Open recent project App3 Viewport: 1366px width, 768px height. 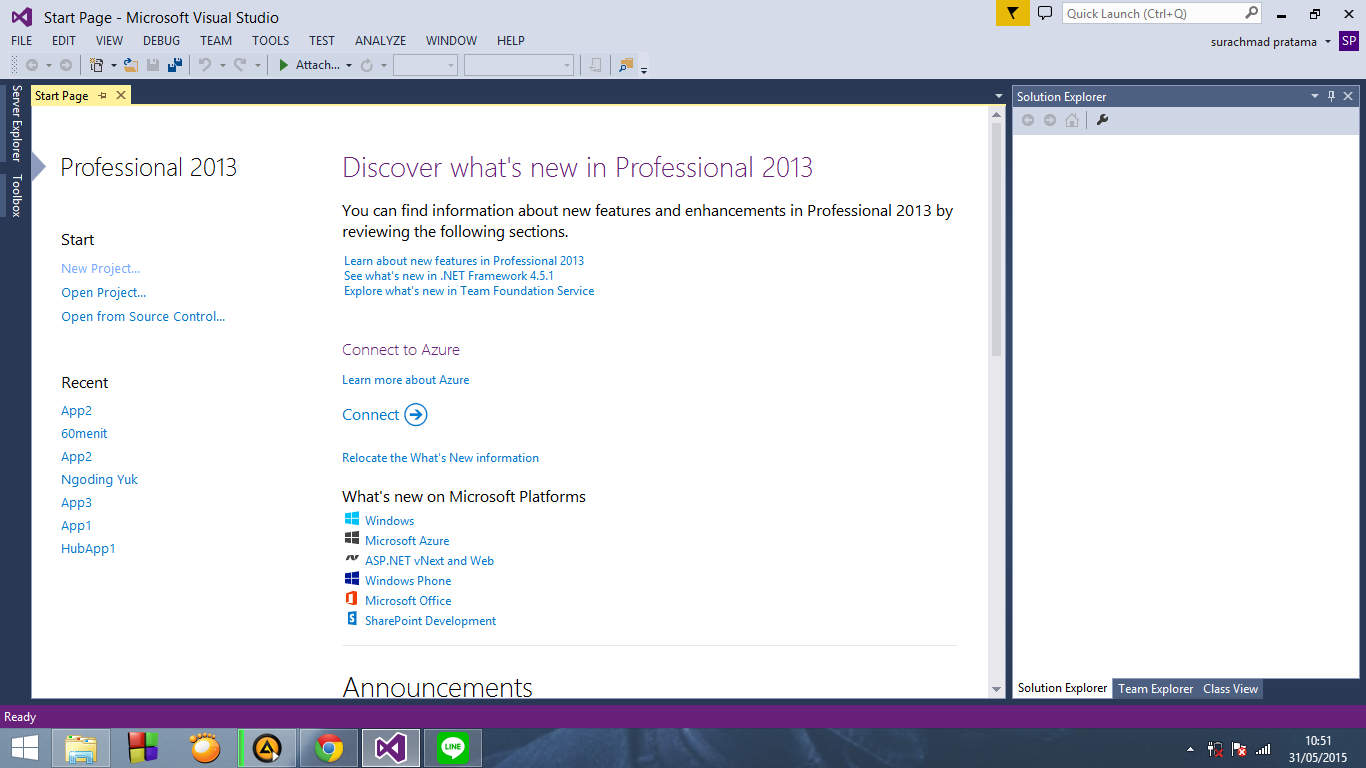[x=76, y=503]
